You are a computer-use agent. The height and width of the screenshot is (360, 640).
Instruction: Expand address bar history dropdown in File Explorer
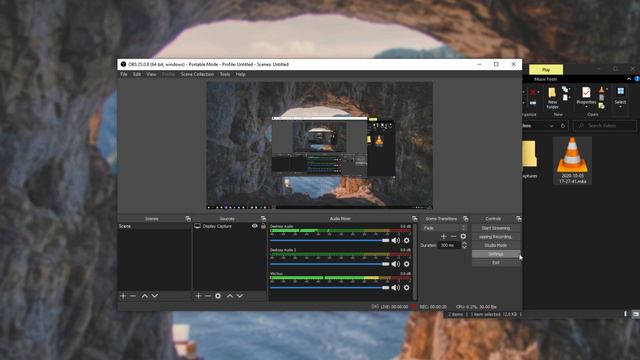pyautogui.click(x=551, y=126)
